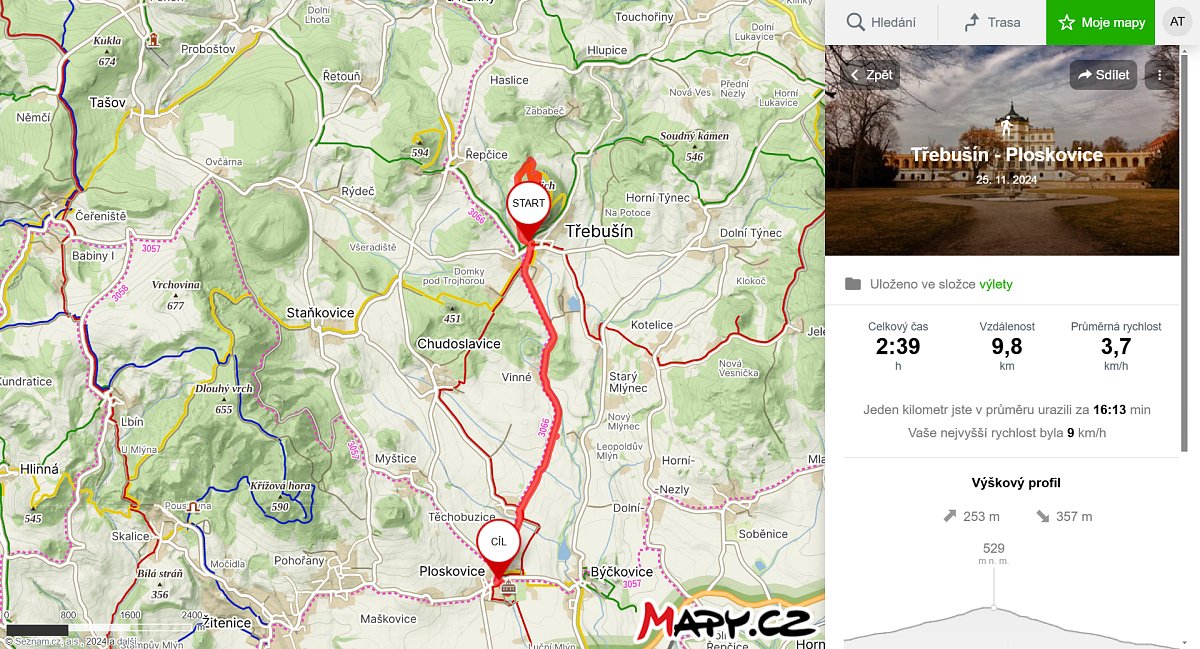Viewport: 1200px width, 649px height.
Task: Click the side panel scrollbar
Action: point(1186,250)
